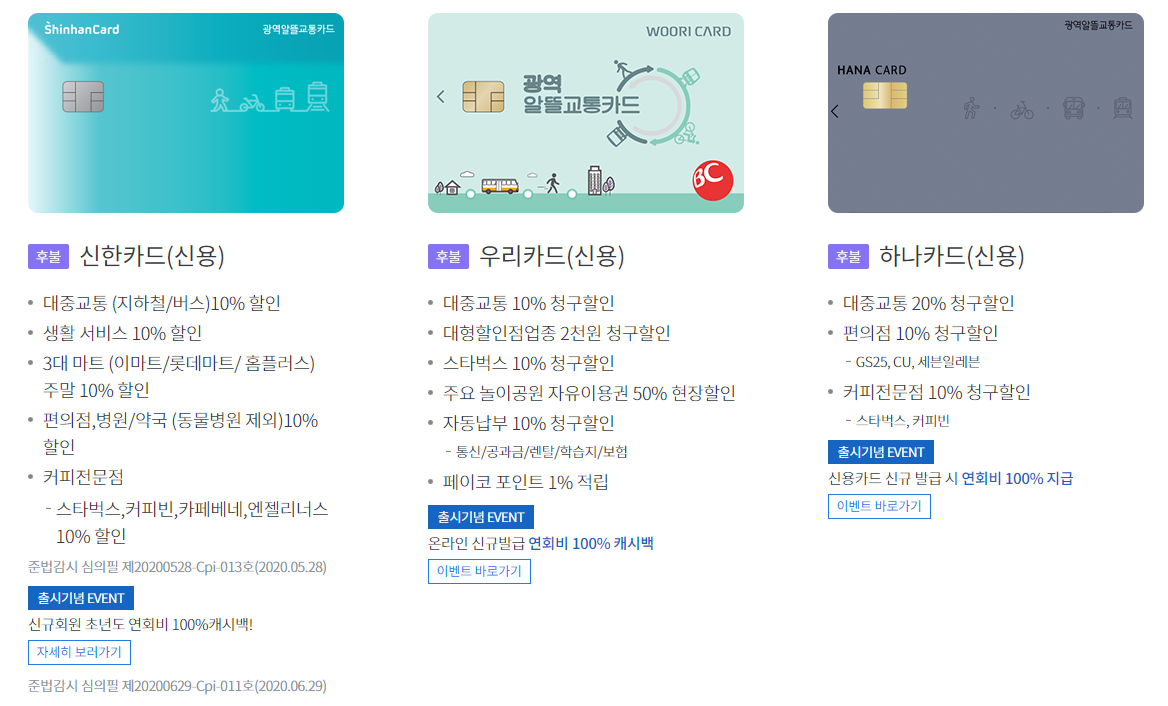Click the gold chip icon on Hana card
The image size is (1168, 706).
pyautogui.click(x=885, y=95)
